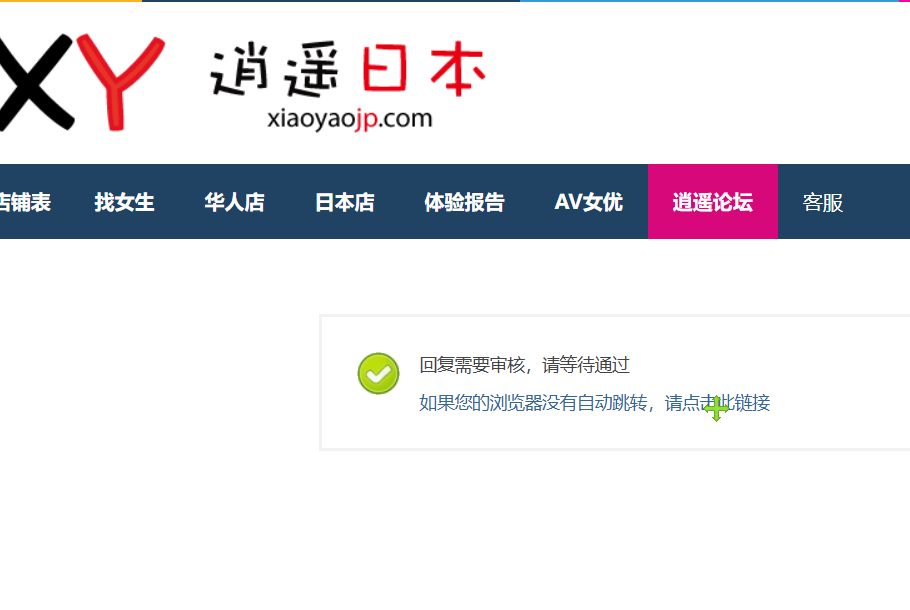Switch to the highlighted 逍遥论坛 tab
Viewport: 910px width, 610px height.
[712, 202]
